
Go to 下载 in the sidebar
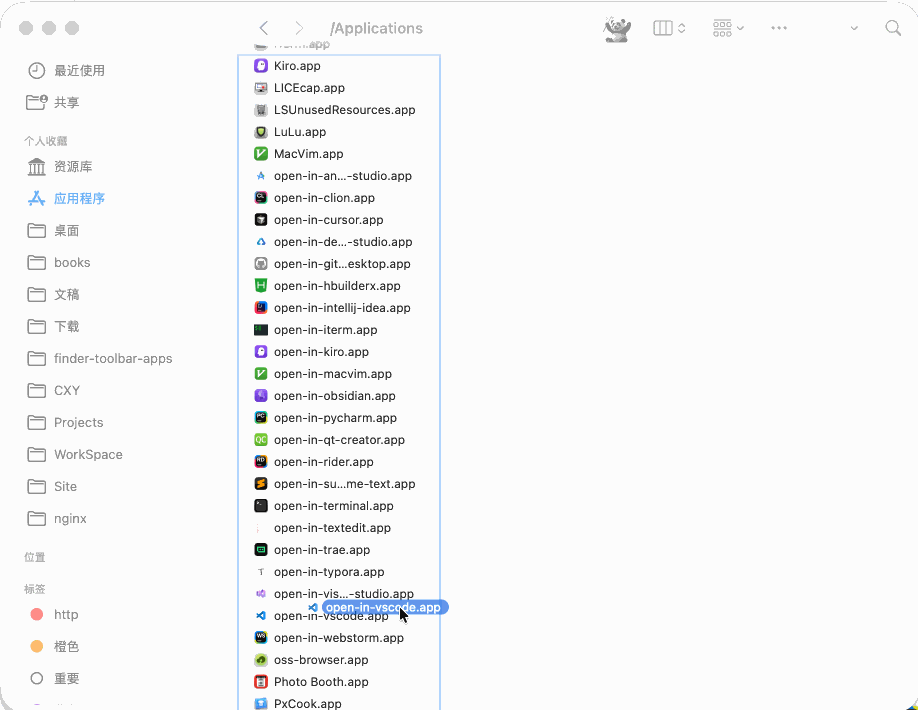[x=66, y=326]
